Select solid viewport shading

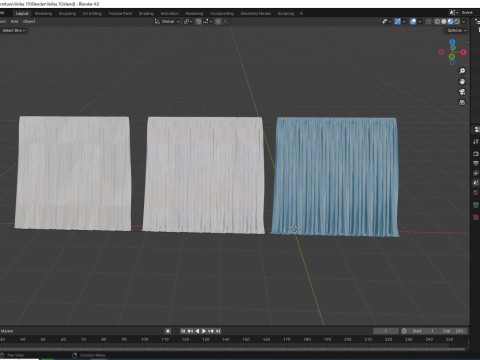444,21
